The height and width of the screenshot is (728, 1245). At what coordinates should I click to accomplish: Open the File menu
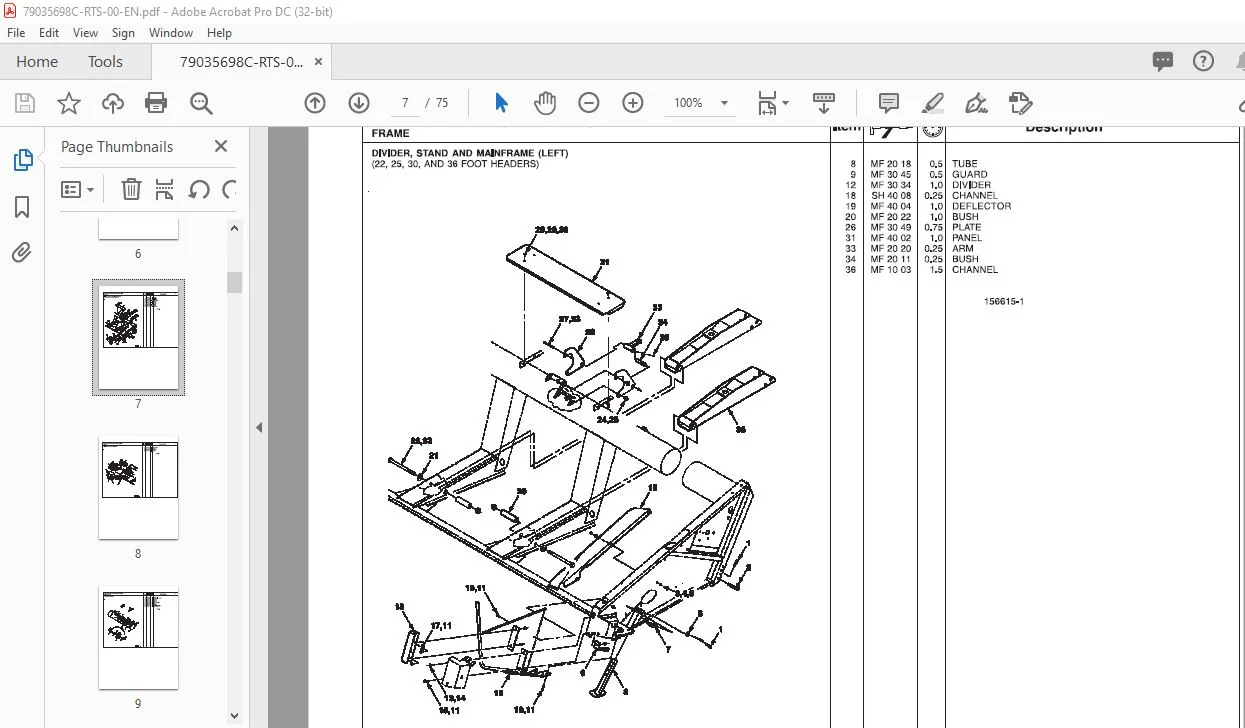16,33
